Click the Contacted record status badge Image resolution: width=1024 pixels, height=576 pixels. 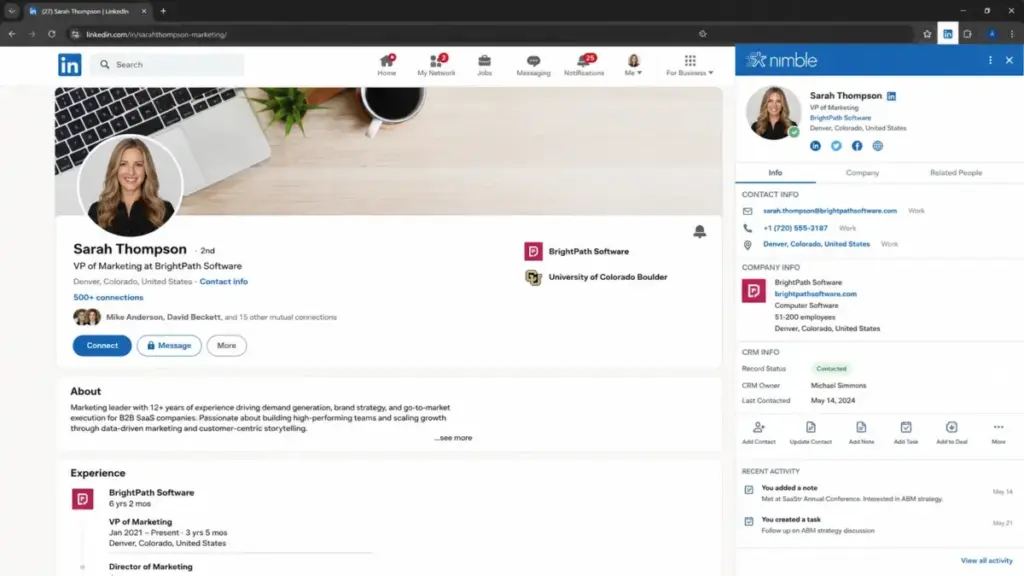tap(831, 369)
